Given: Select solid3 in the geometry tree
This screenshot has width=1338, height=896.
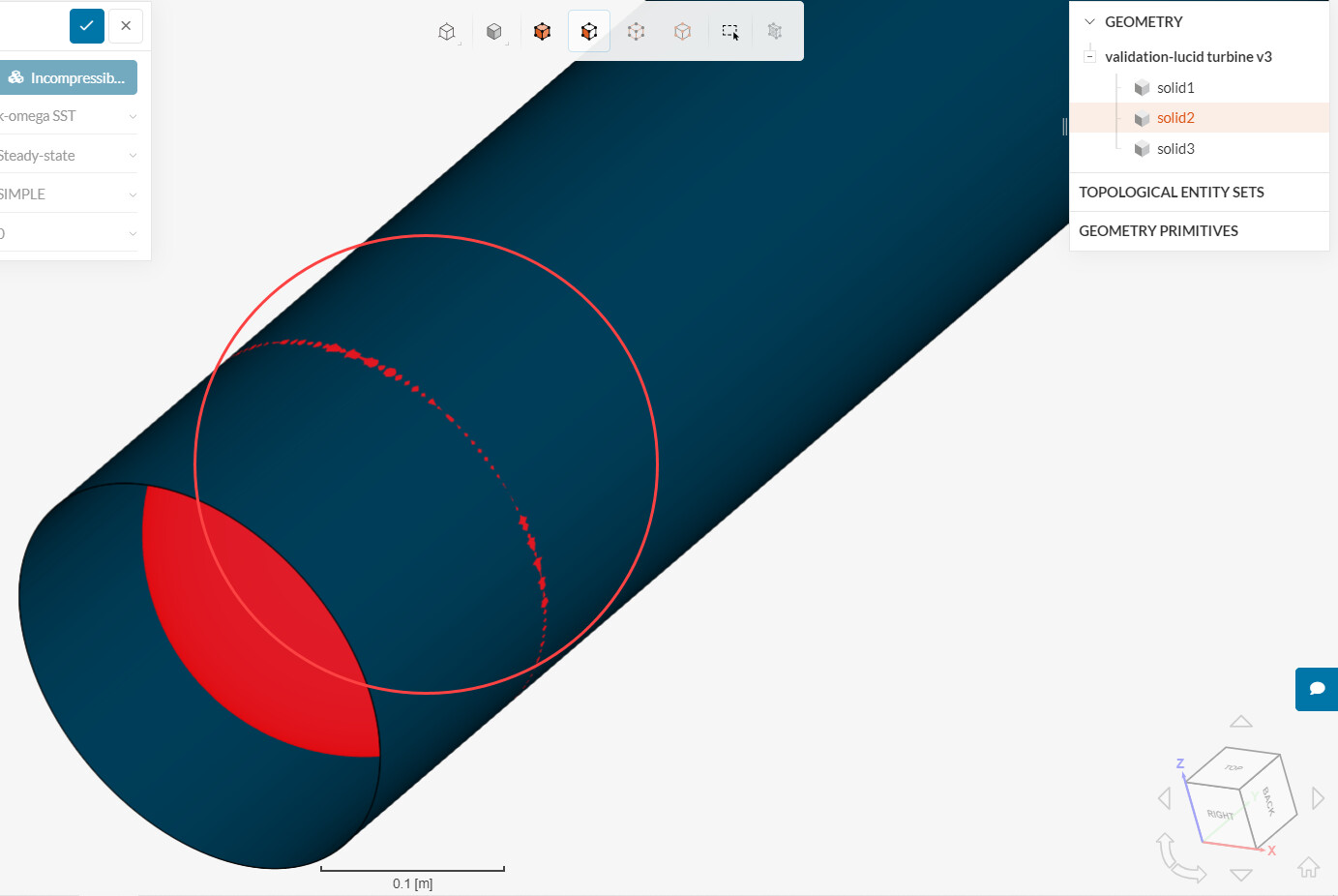Looking at the screenshot, I should [1175, 148].
